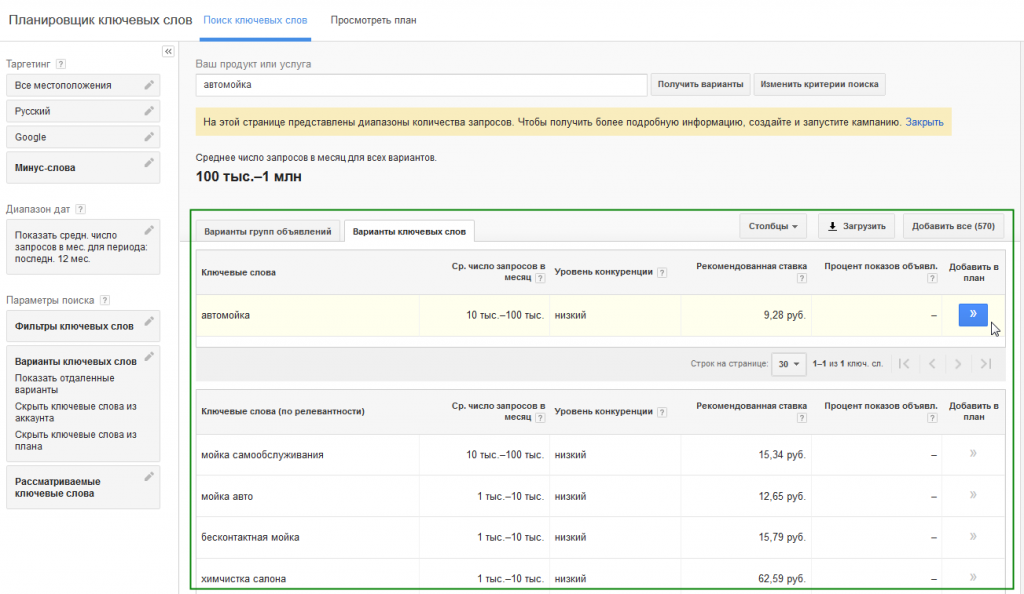Open the 'Минус-слова' targeting box

83,168
